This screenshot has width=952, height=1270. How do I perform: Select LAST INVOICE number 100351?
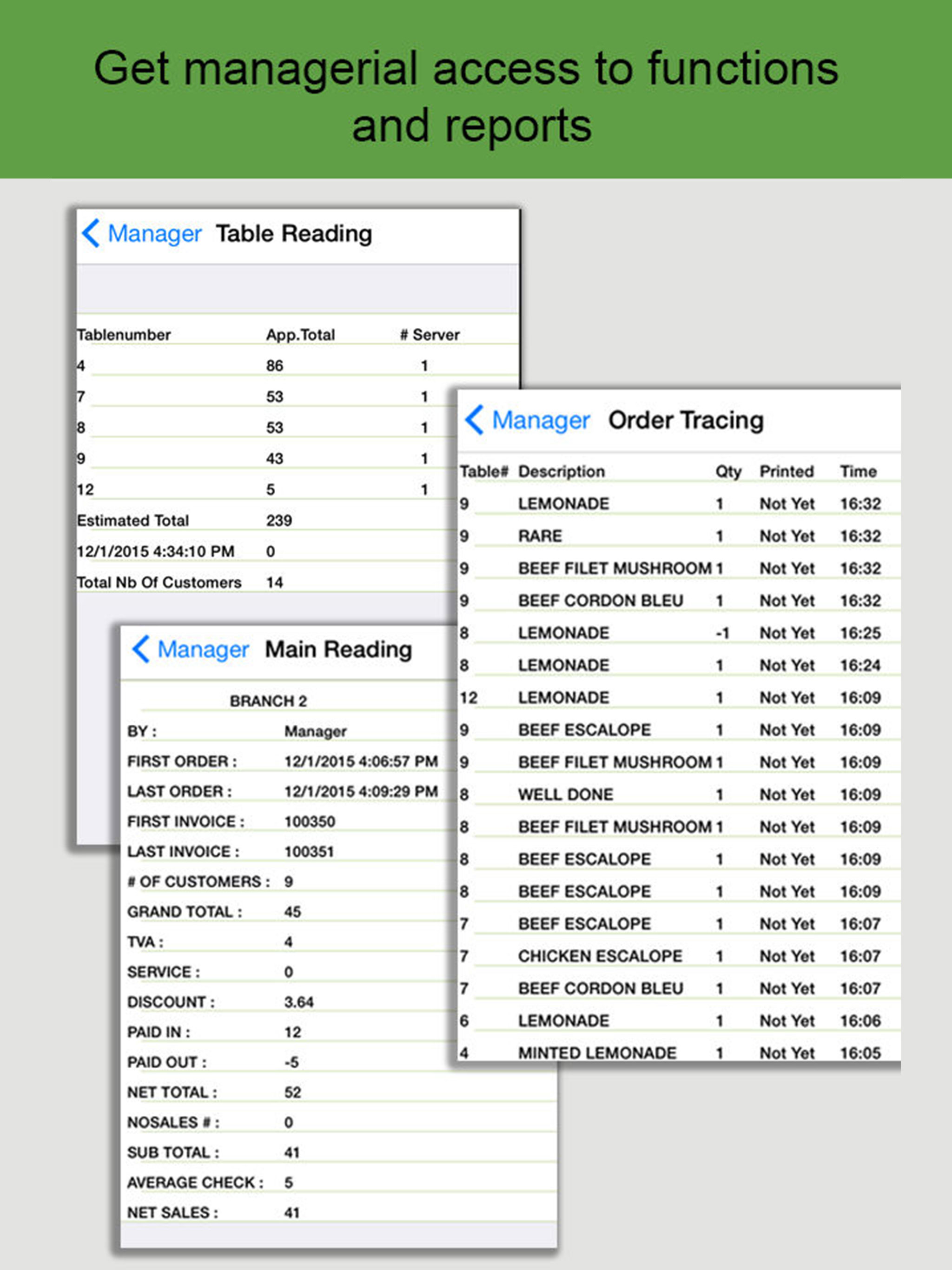point(309,852)
